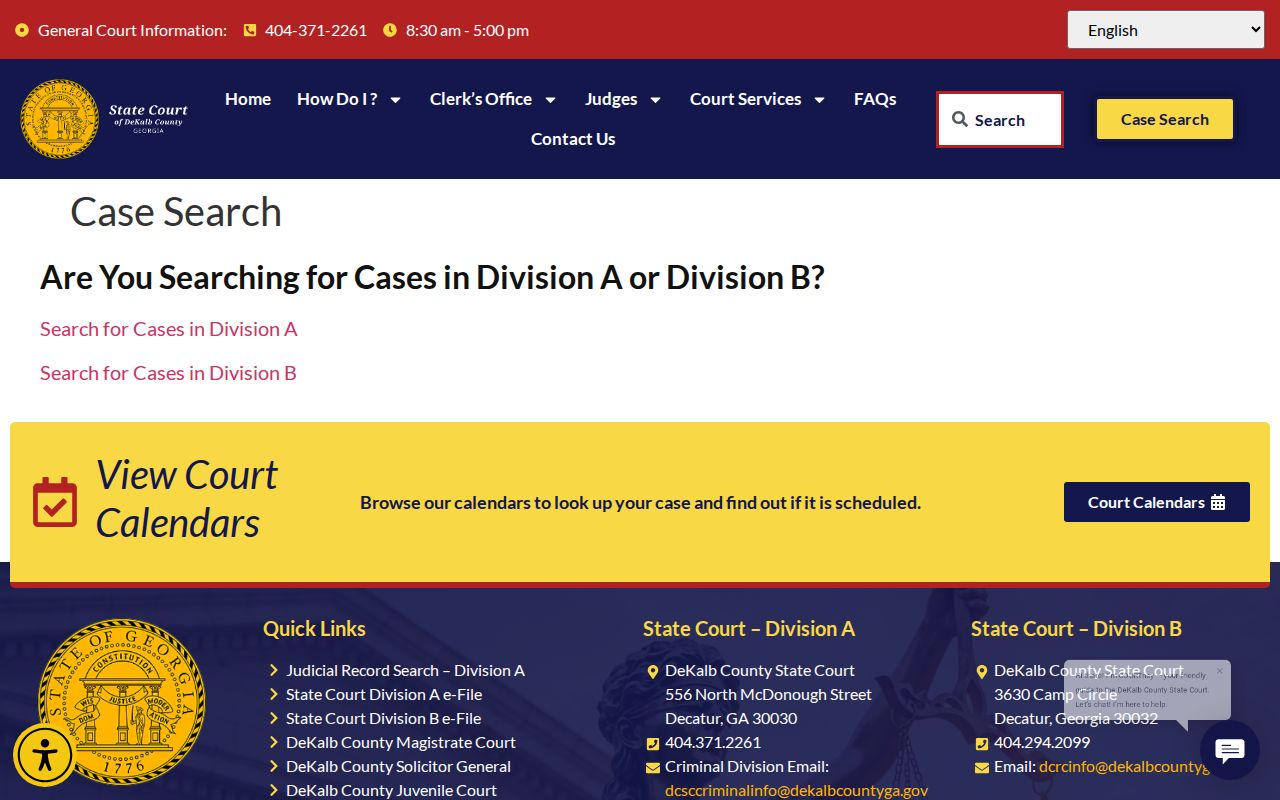This screenshot has width=1280, height=800.
Task: Click the yellow Case Search button
Action: [x=1165, y=119]
